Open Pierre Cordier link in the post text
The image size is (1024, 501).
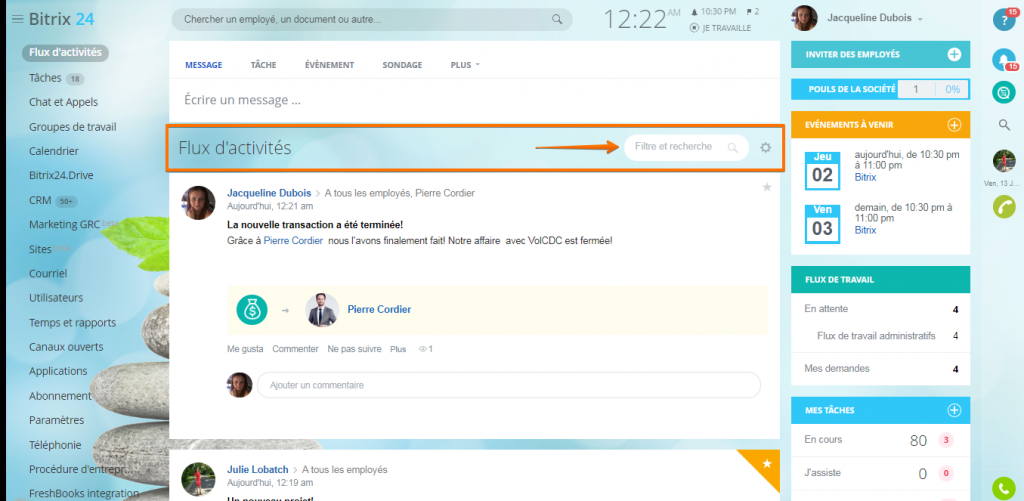(293, 240)
